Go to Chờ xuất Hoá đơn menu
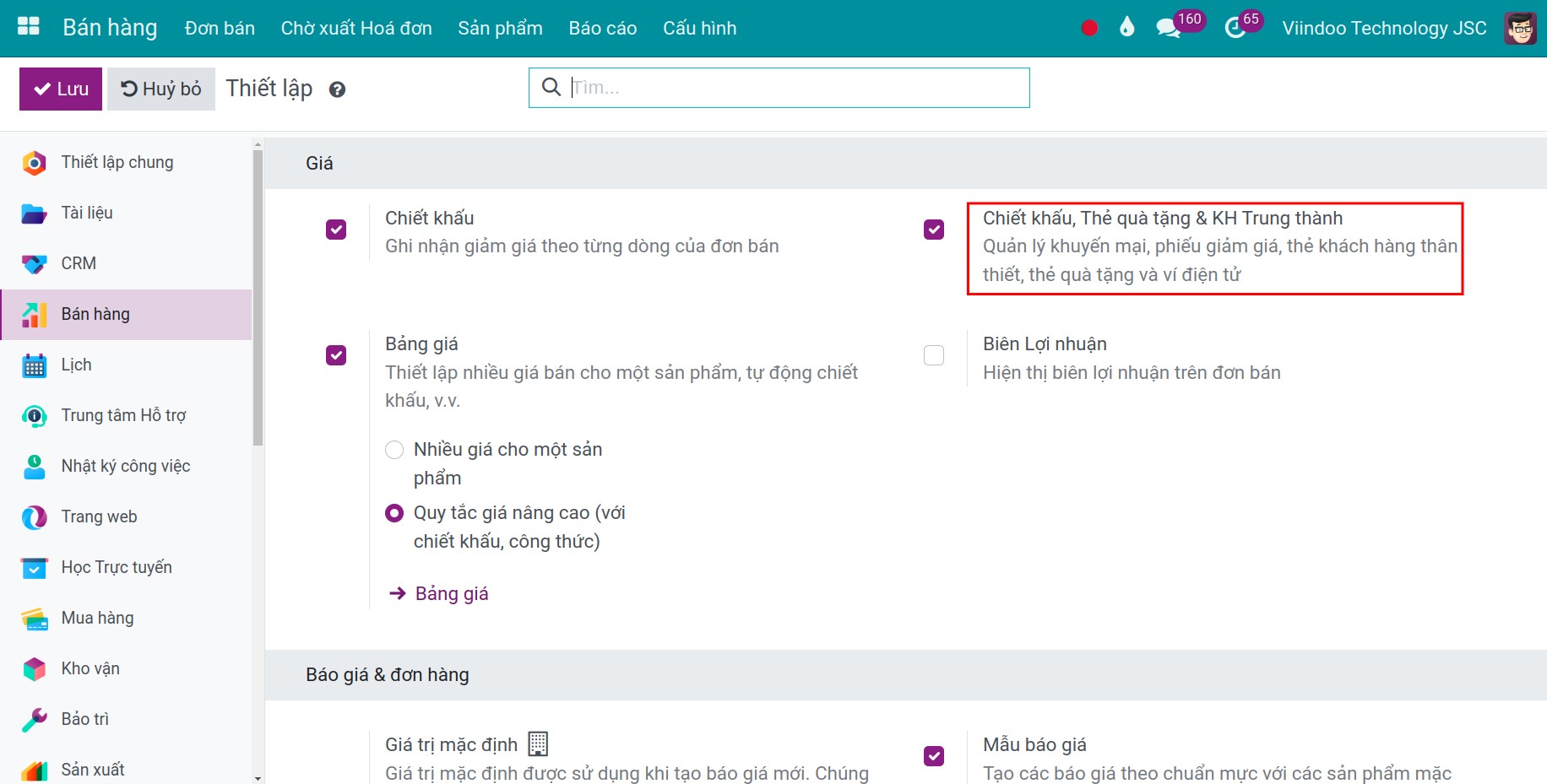1547x784 pixels. pyautogui.click(x=356, y=28)
